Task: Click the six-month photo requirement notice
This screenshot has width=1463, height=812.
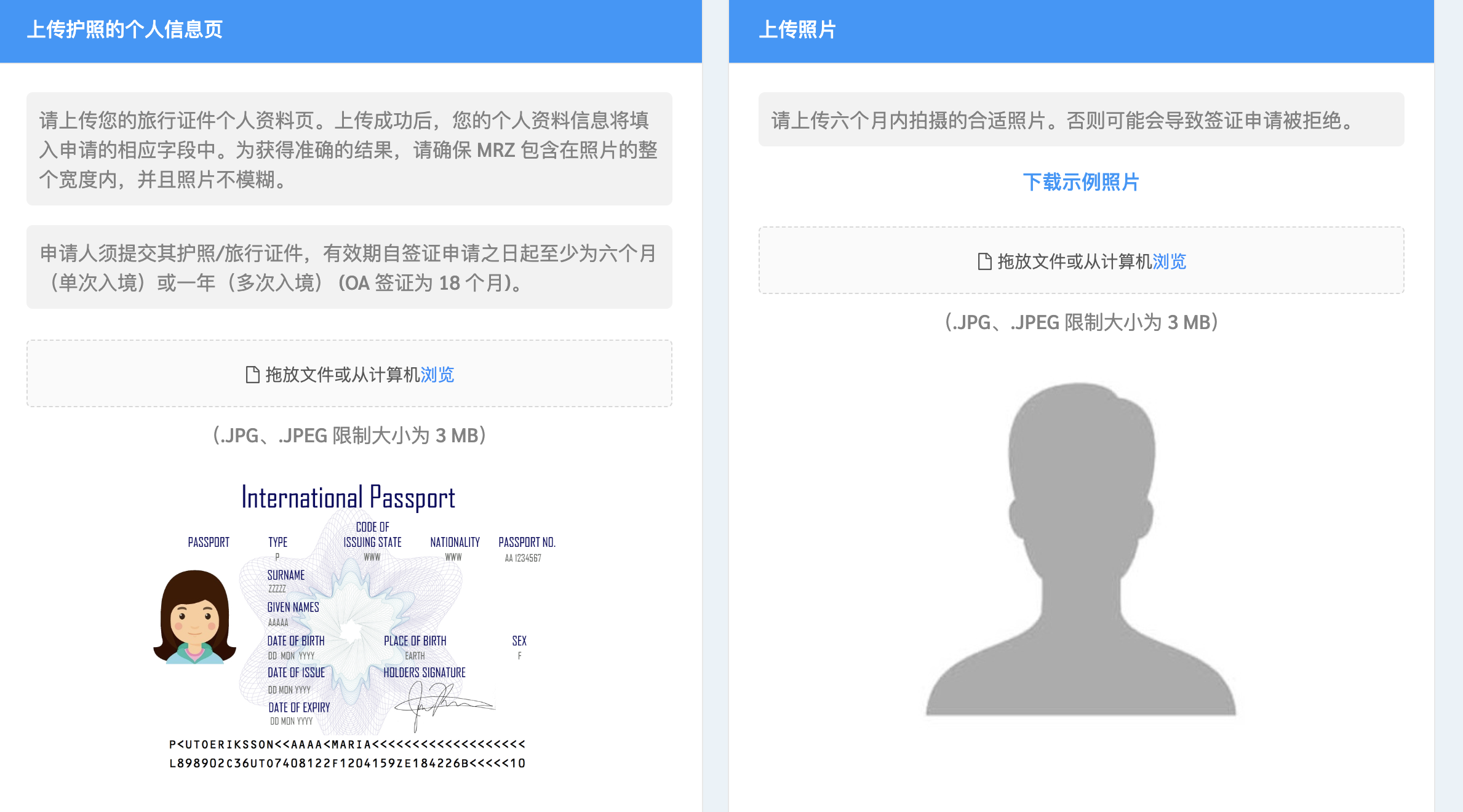Action: [x=1081, y=120]
